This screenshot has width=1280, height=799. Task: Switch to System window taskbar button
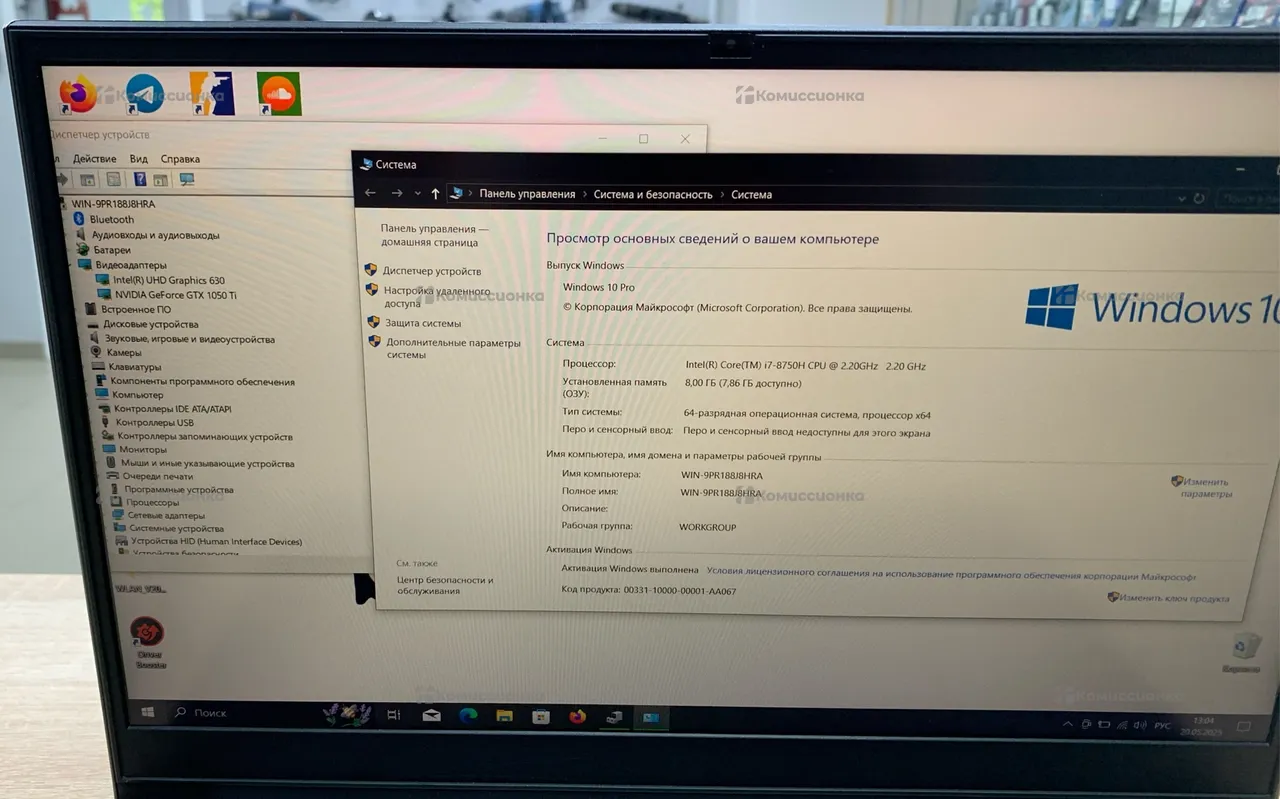click(651, 717)
